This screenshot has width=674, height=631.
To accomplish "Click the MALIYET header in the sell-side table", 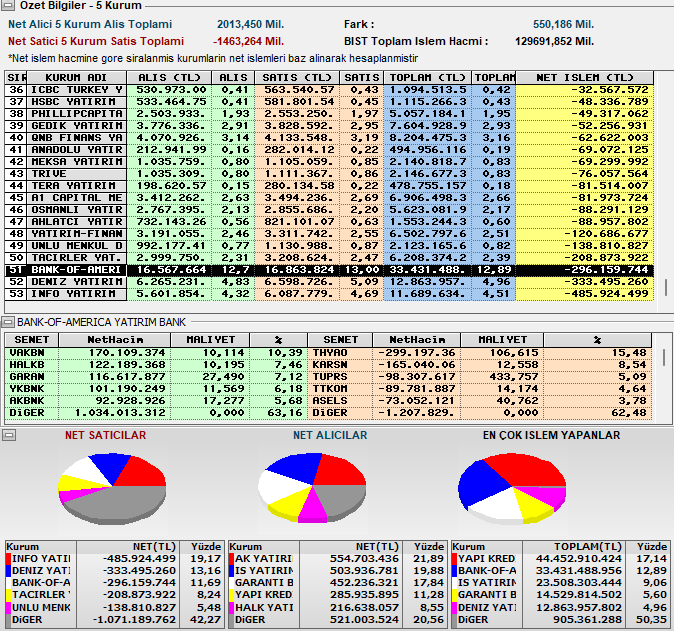I will point(502,340).
